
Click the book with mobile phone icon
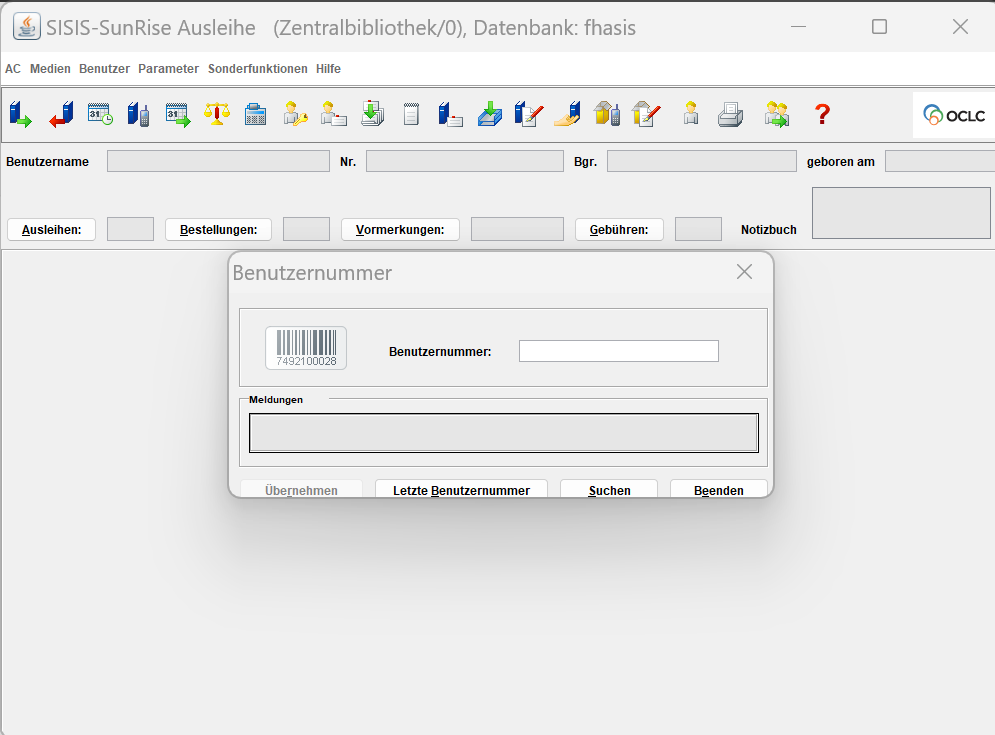tap(138, 114)
